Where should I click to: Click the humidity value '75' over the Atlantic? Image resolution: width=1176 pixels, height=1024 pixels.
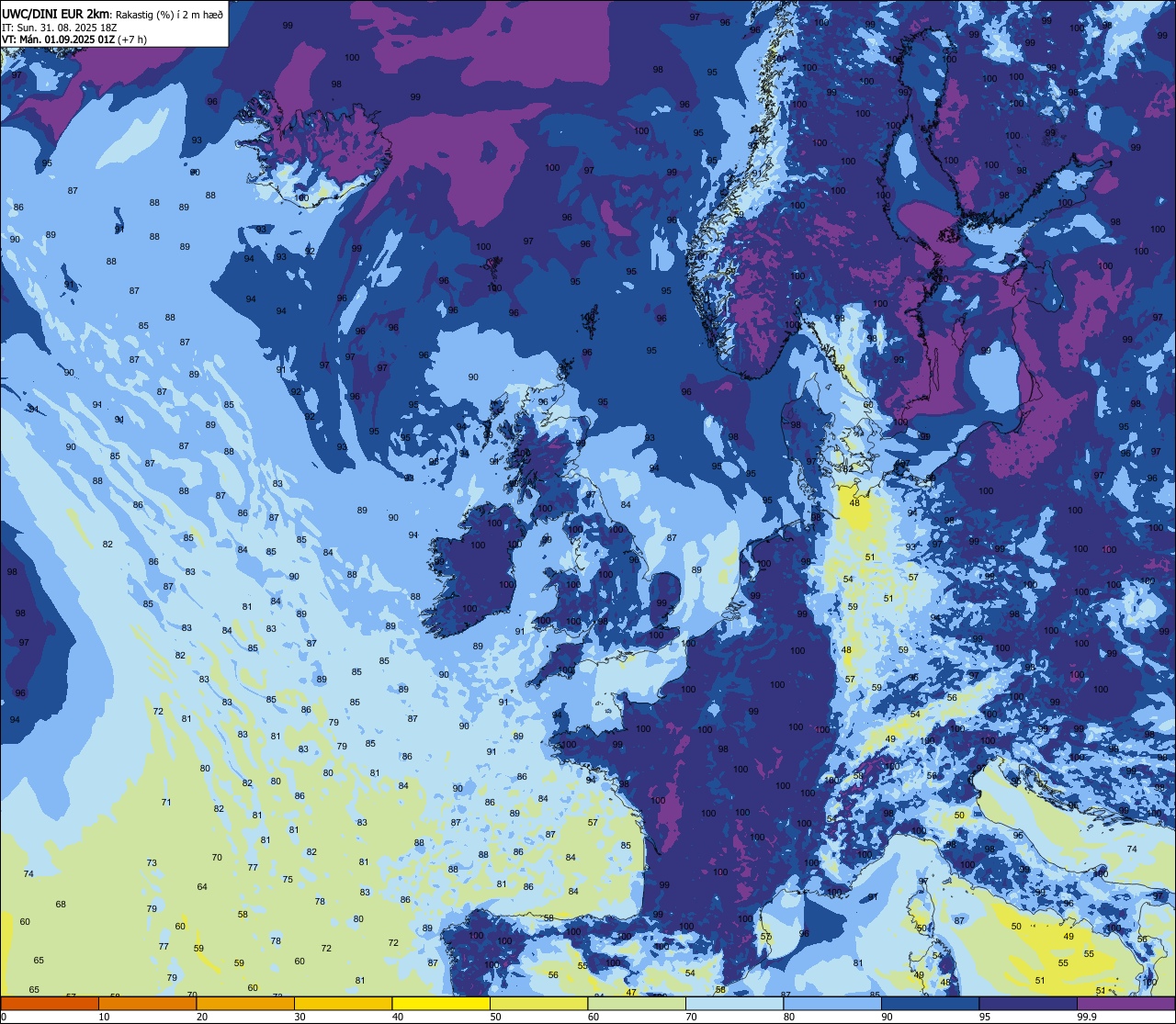tap(288, 879)
